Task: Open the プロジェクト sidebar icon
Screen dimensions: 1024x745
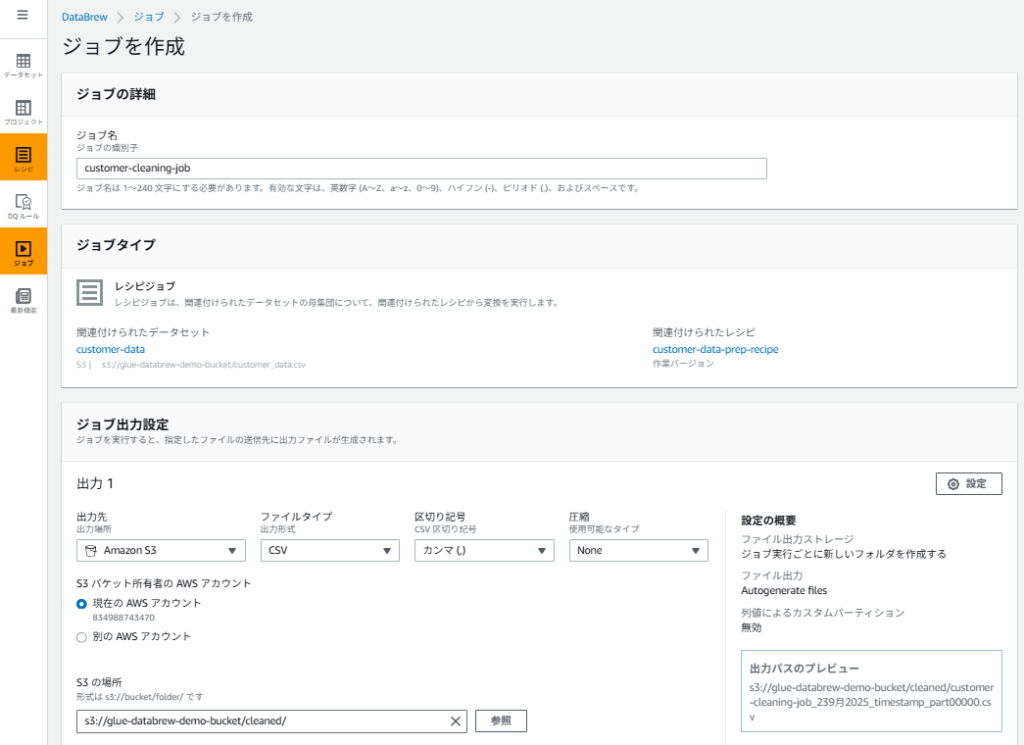Action: point(23,111)
